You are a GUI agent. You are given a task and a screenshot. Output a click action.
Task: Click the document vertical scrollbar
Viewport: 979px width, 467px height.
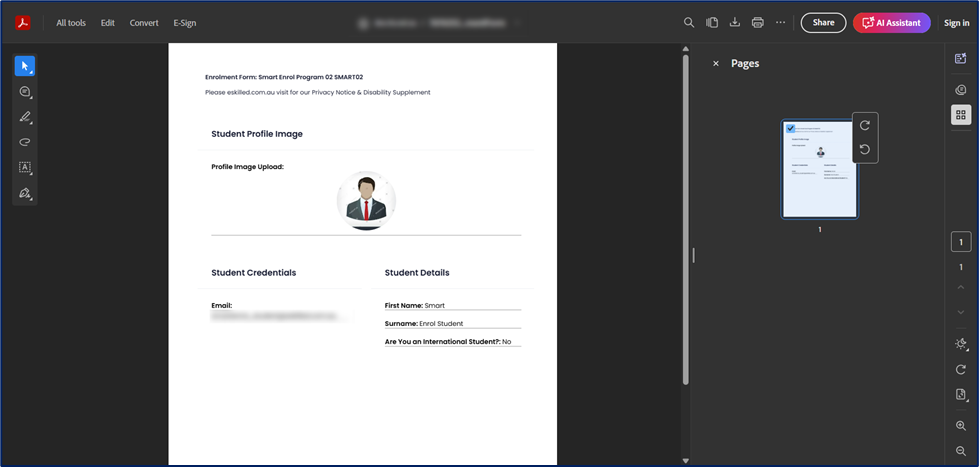(685, 219)
